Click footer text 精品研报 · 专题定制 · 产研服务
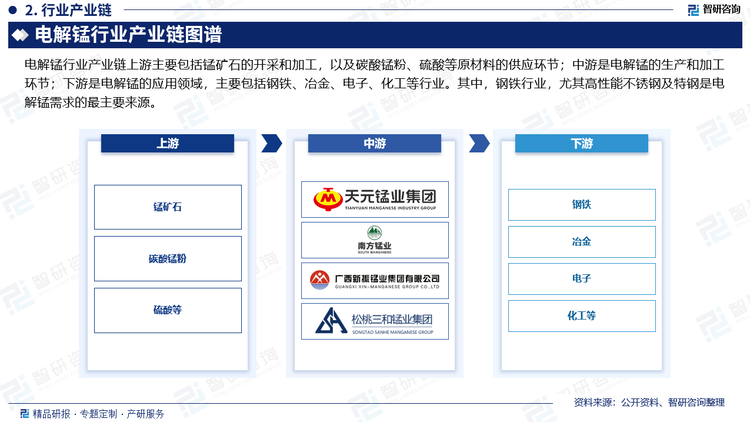Image resolution: width=750 pixels, height=422 pixels. 98,414
